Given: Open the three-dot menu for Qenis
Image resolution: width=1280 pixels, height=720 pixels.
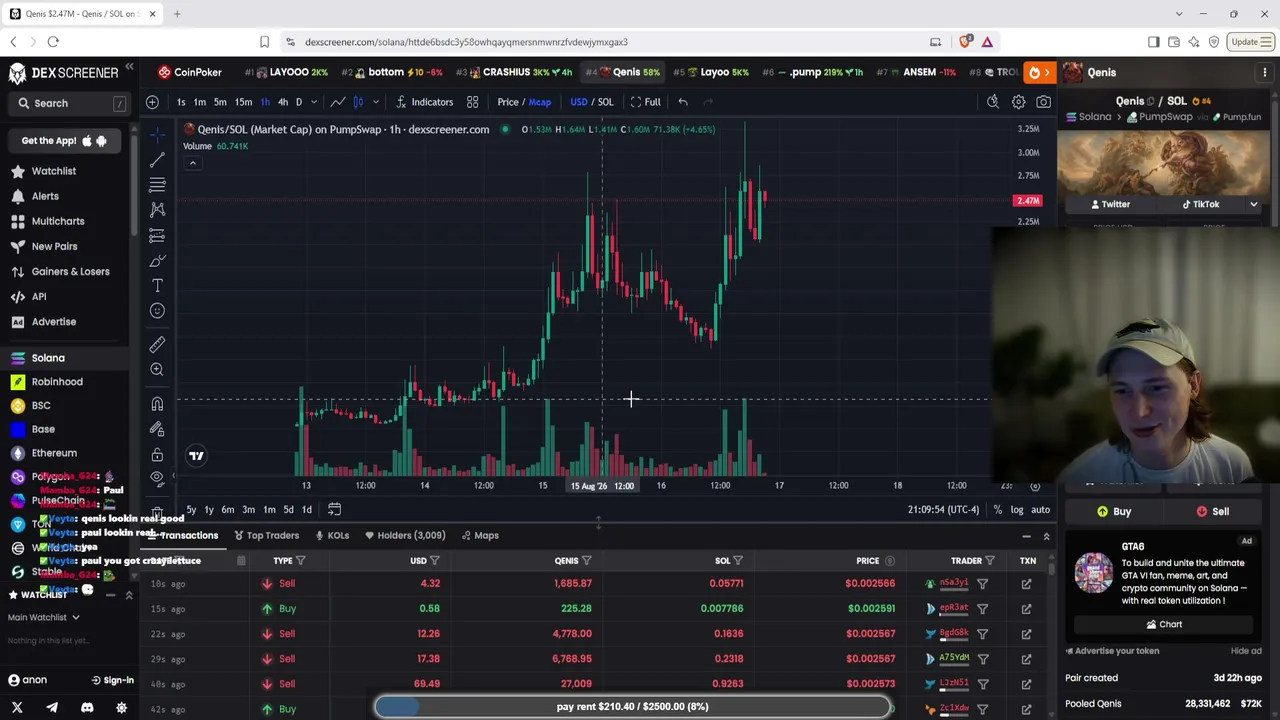Looking at the screenshot, I should pos(1265,72).
